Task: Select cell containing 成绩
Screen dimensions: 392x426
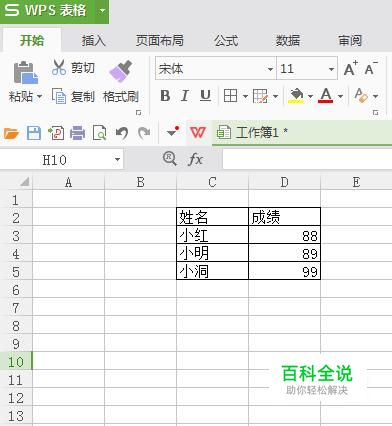Action: pos(284,217)
